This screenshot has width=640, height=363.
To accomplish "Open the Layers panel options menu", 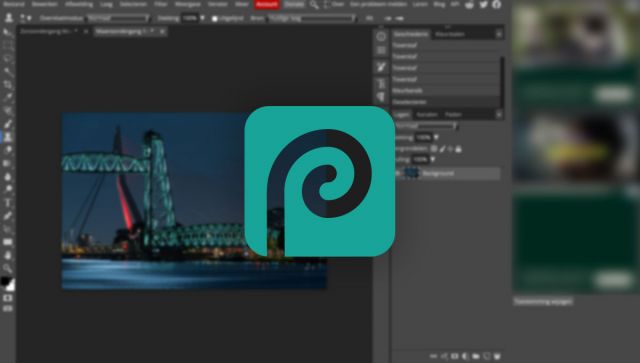I will [x=499, y=115].
